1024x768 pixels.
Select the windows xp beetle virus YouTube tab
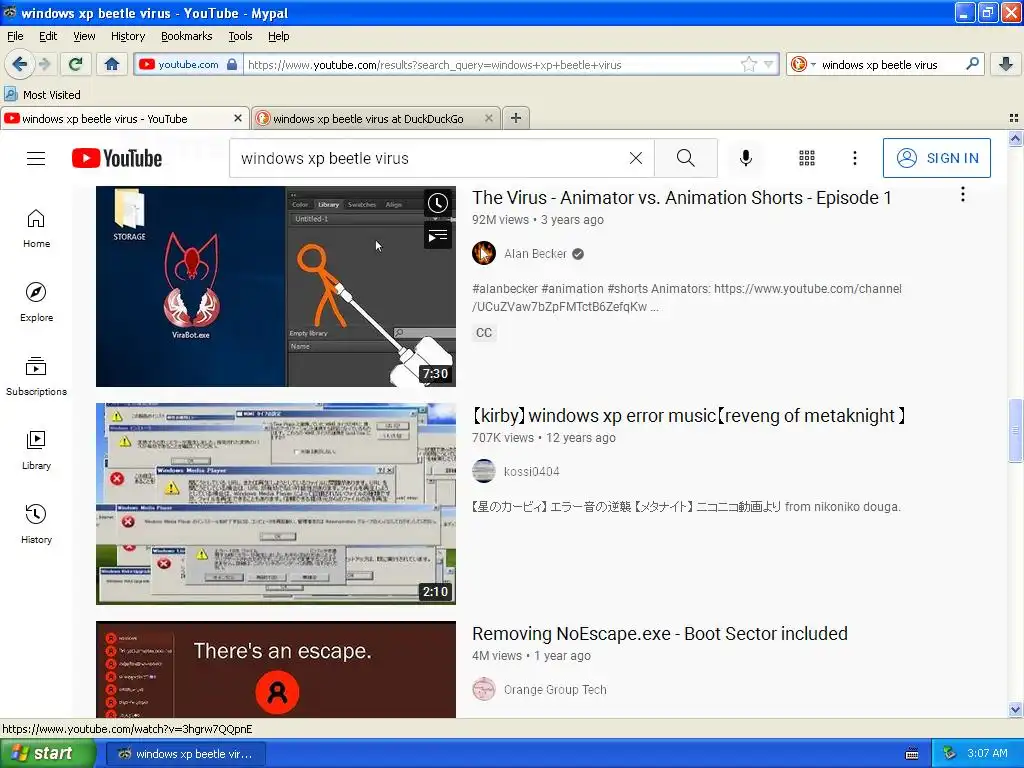tap(104, 118)
